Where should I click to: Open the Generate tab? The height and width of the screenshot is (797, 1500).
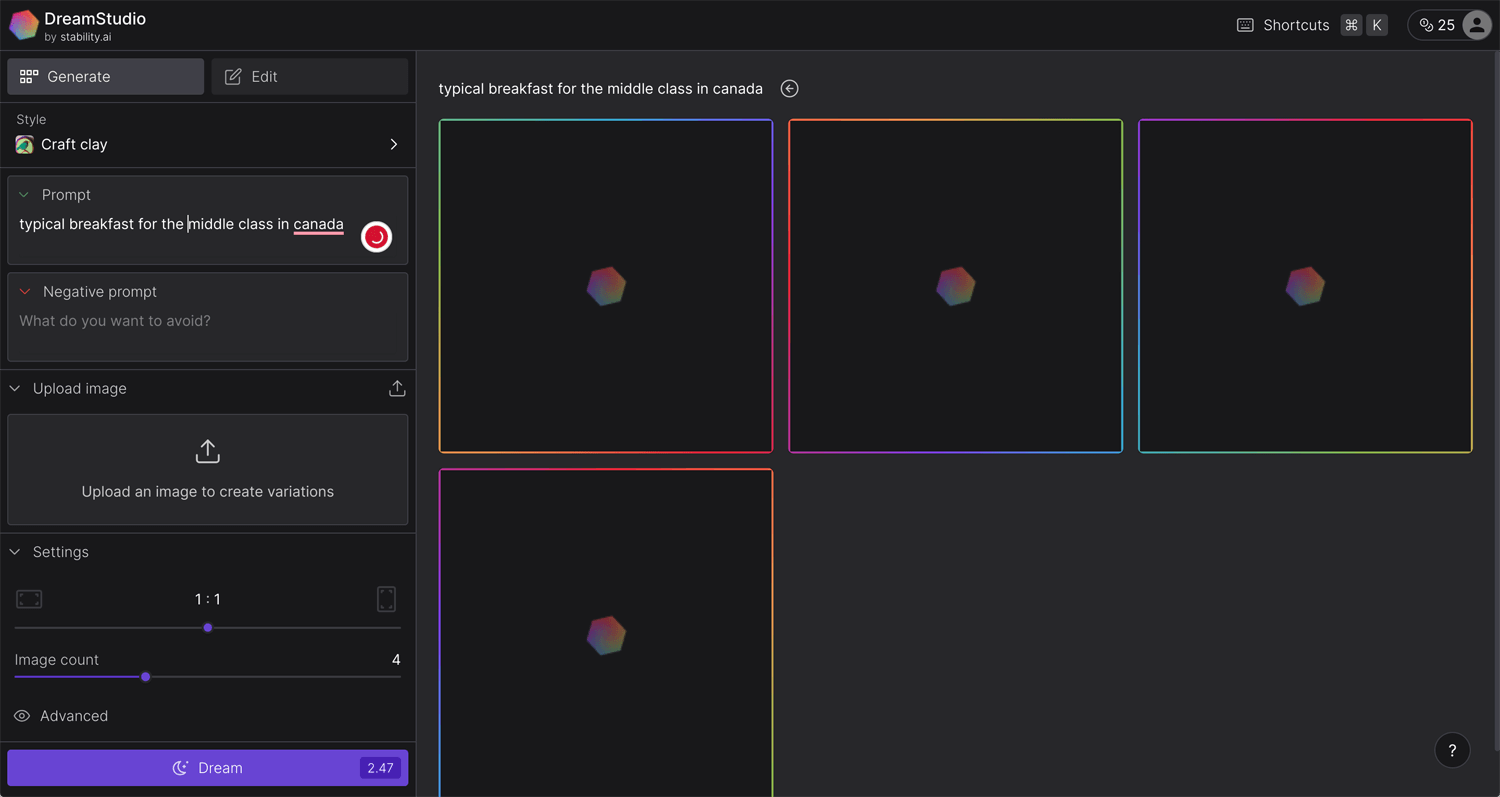pyautogui.click(x=106, y=77)
